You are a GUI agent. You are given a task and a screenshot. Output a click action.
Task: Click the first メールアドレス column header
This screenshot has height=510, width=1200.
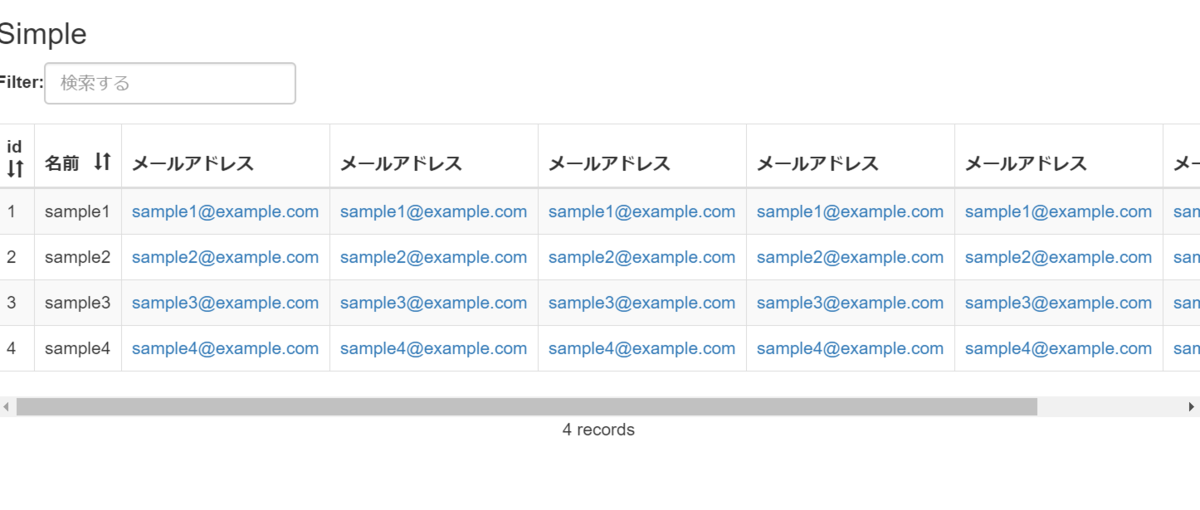[193, 164]
